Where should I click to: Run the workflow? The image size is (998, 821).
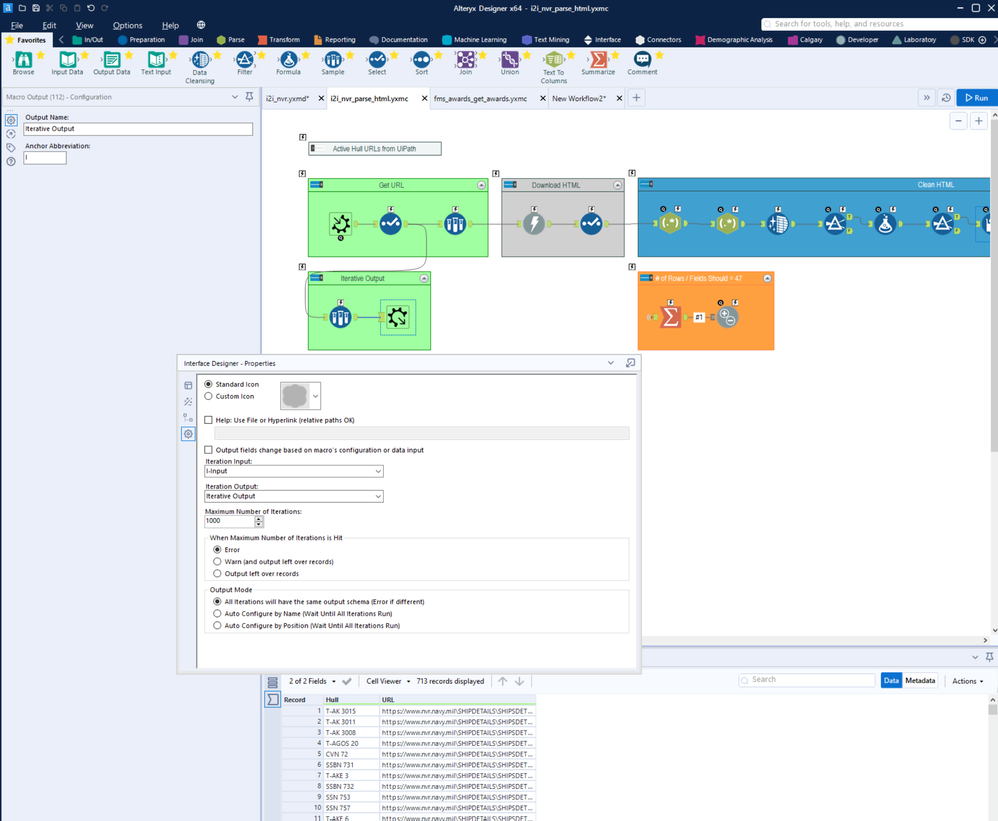pos(977,98)
